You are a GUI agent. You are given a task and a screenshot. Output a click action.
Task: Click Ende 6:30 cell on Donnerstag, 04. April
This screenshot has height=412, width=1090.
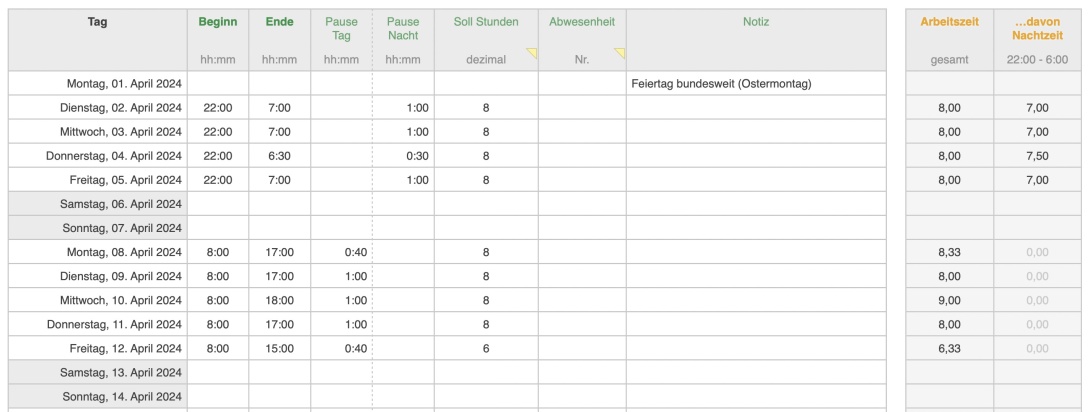tap(279, 156)
